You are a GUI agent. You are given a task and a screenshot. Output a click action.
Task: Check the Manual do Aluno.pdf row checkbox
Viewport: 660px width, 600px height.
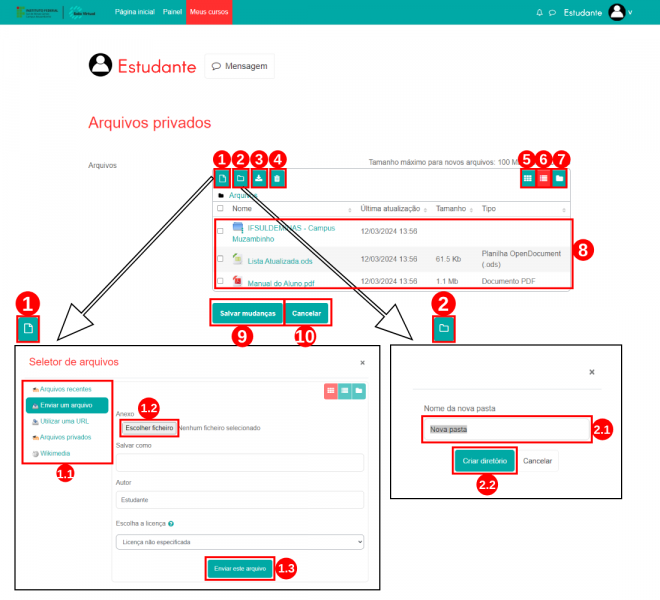coord(220,281)
